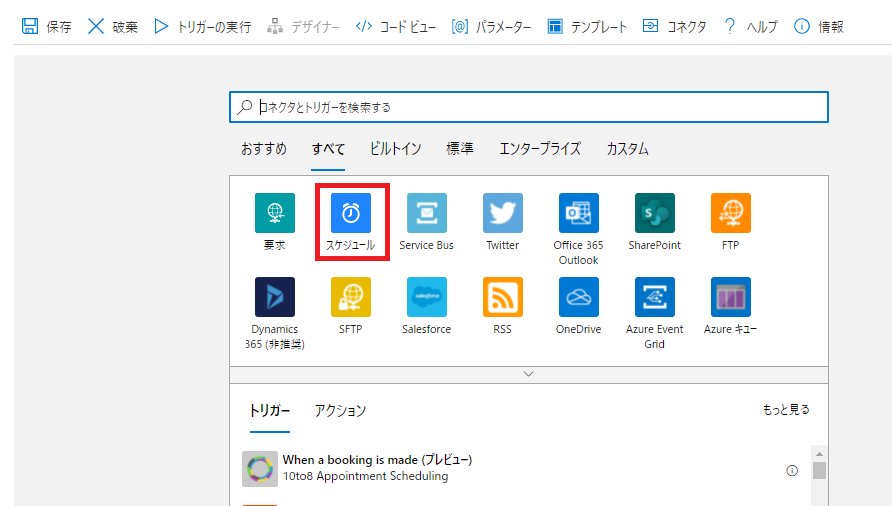Select the FTP connector icon
The height and width of the screenshot is (506, 892).
(x=731, y=213)
